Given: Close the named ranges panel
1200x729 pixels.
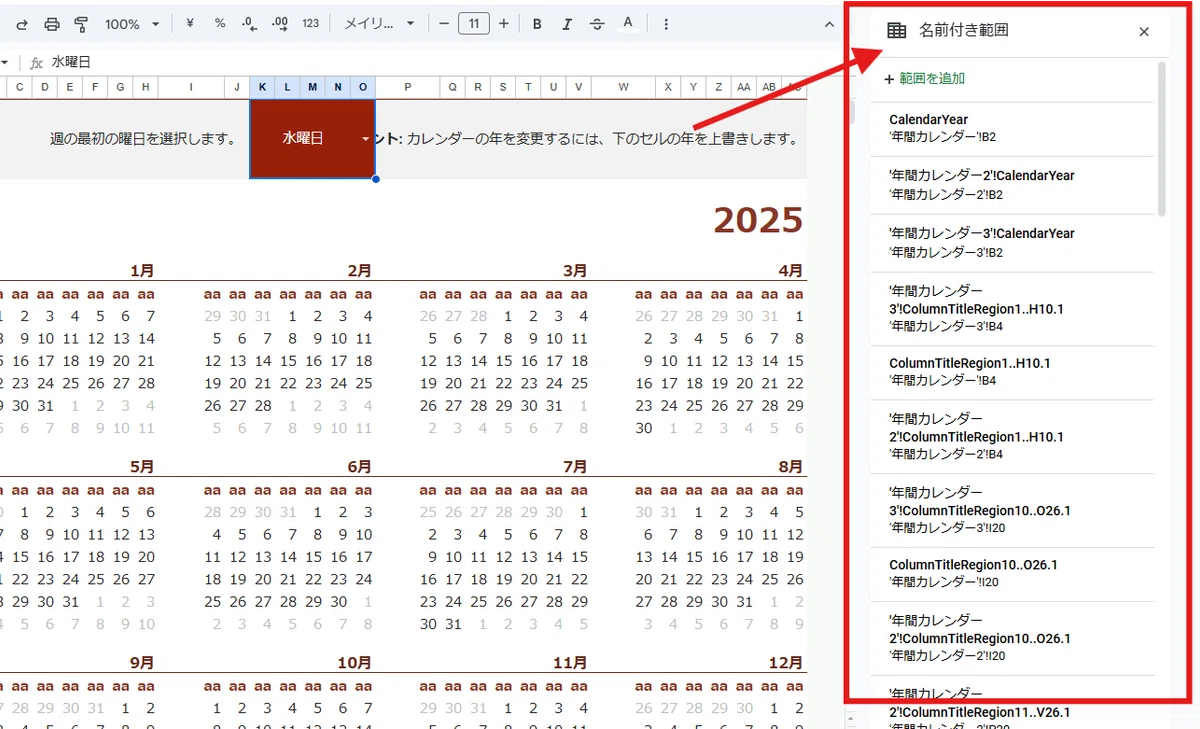Looking at the screenshot, I should pos(1144,32).
